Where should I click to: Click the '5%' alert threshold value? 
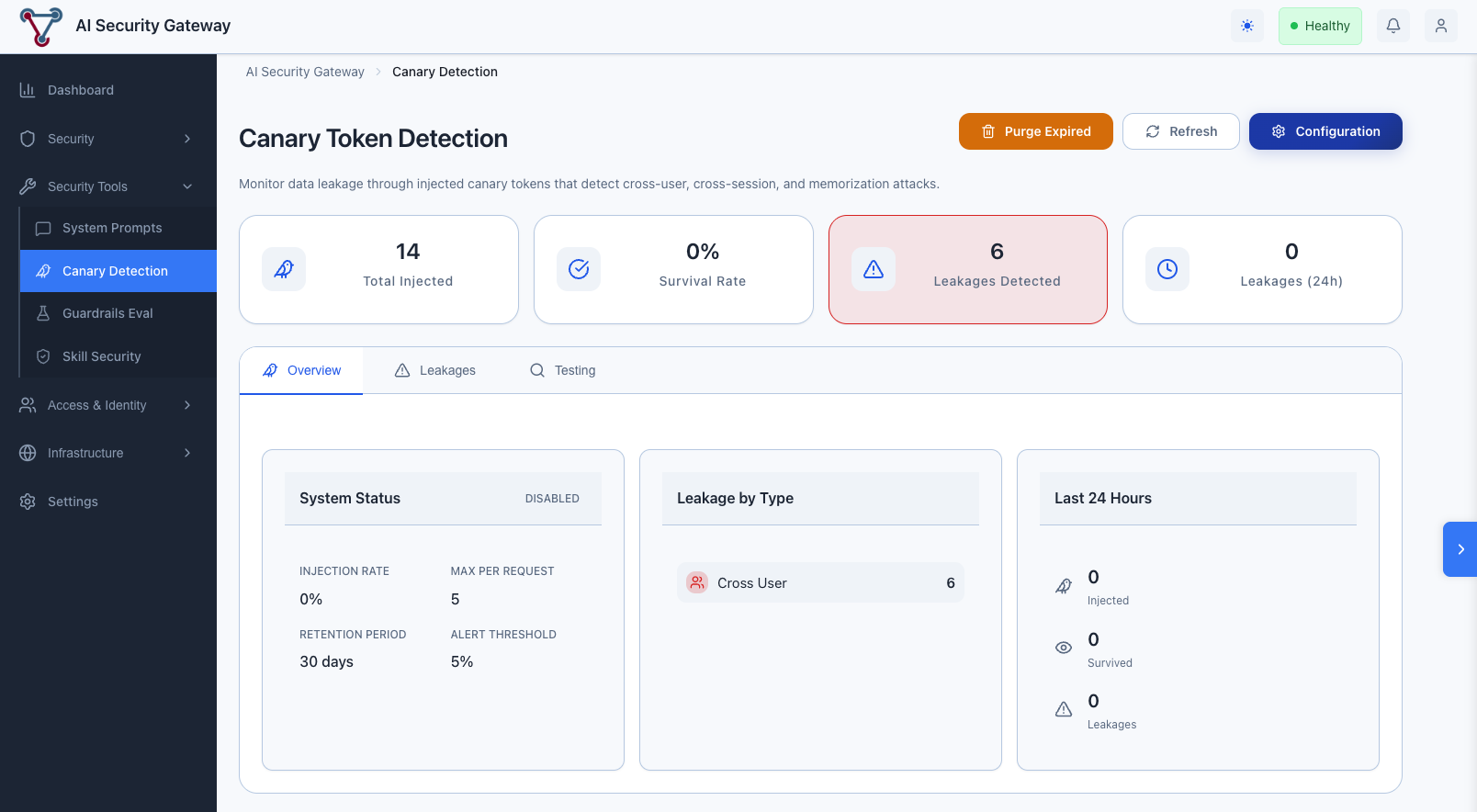(x=462, y=661)
